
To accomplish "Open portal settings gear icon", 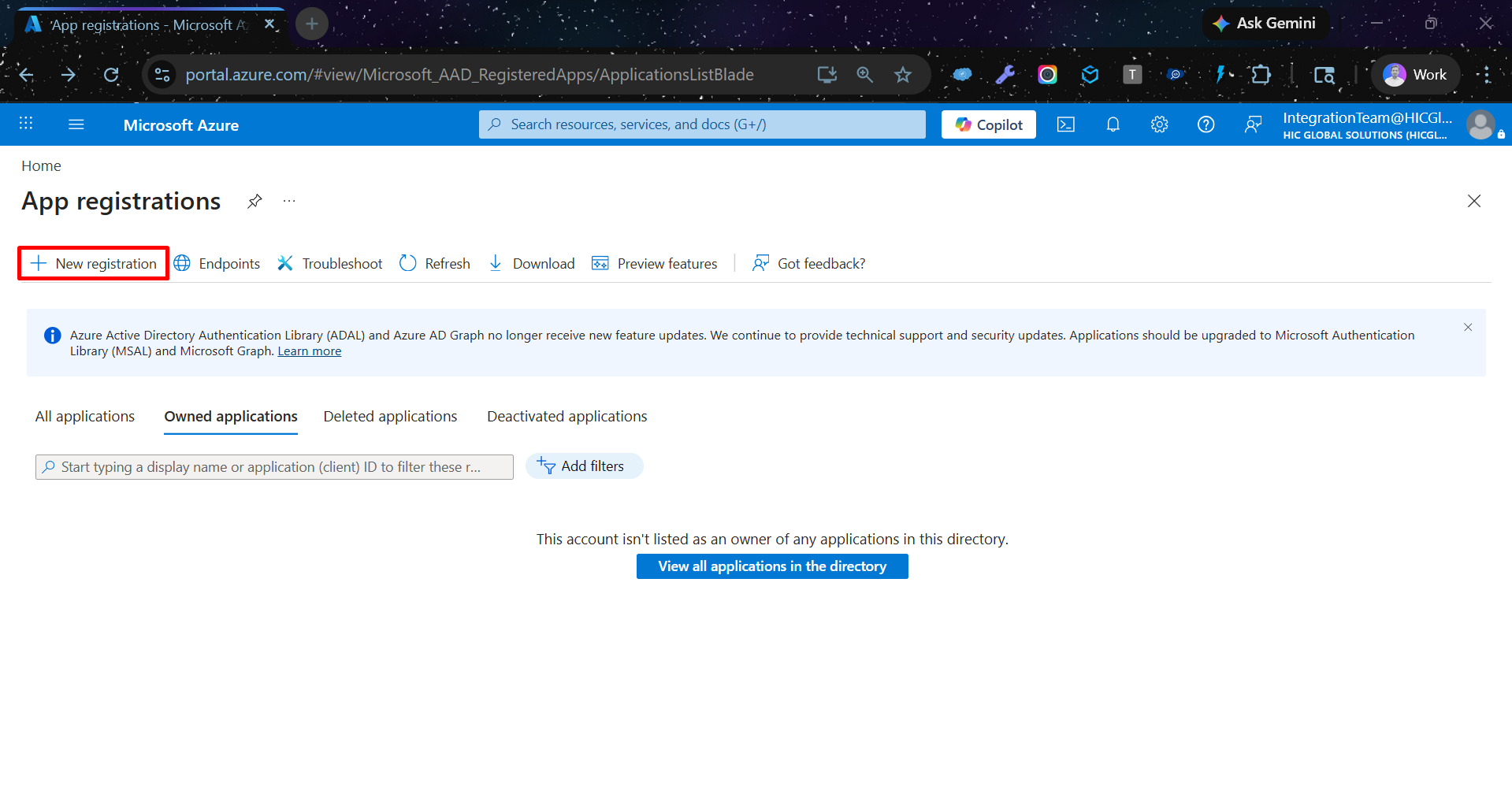I will tap(1159, 124).
